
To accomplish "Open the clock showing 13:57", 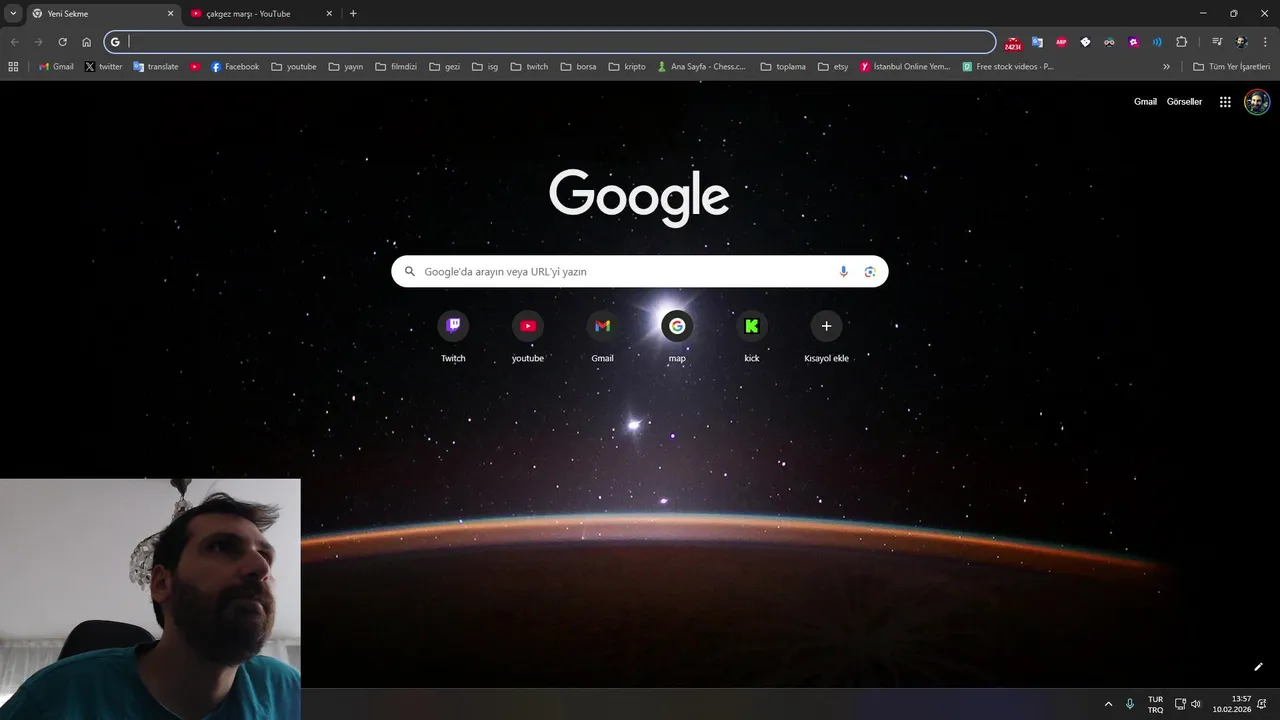I will pos(1232,704).
